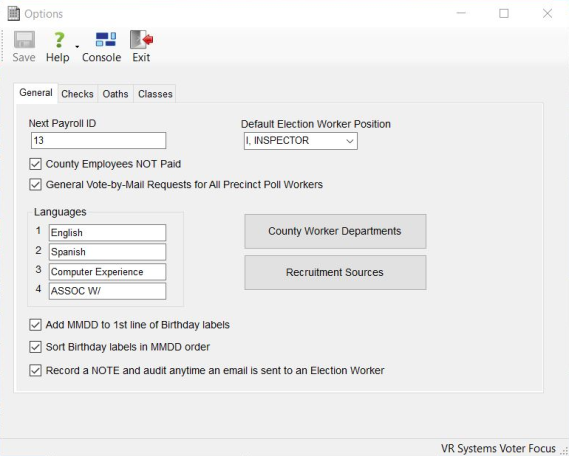Open the Classes tab
Image resolution: width=569 pixels, height=456 pixels.
coord(155,94)
